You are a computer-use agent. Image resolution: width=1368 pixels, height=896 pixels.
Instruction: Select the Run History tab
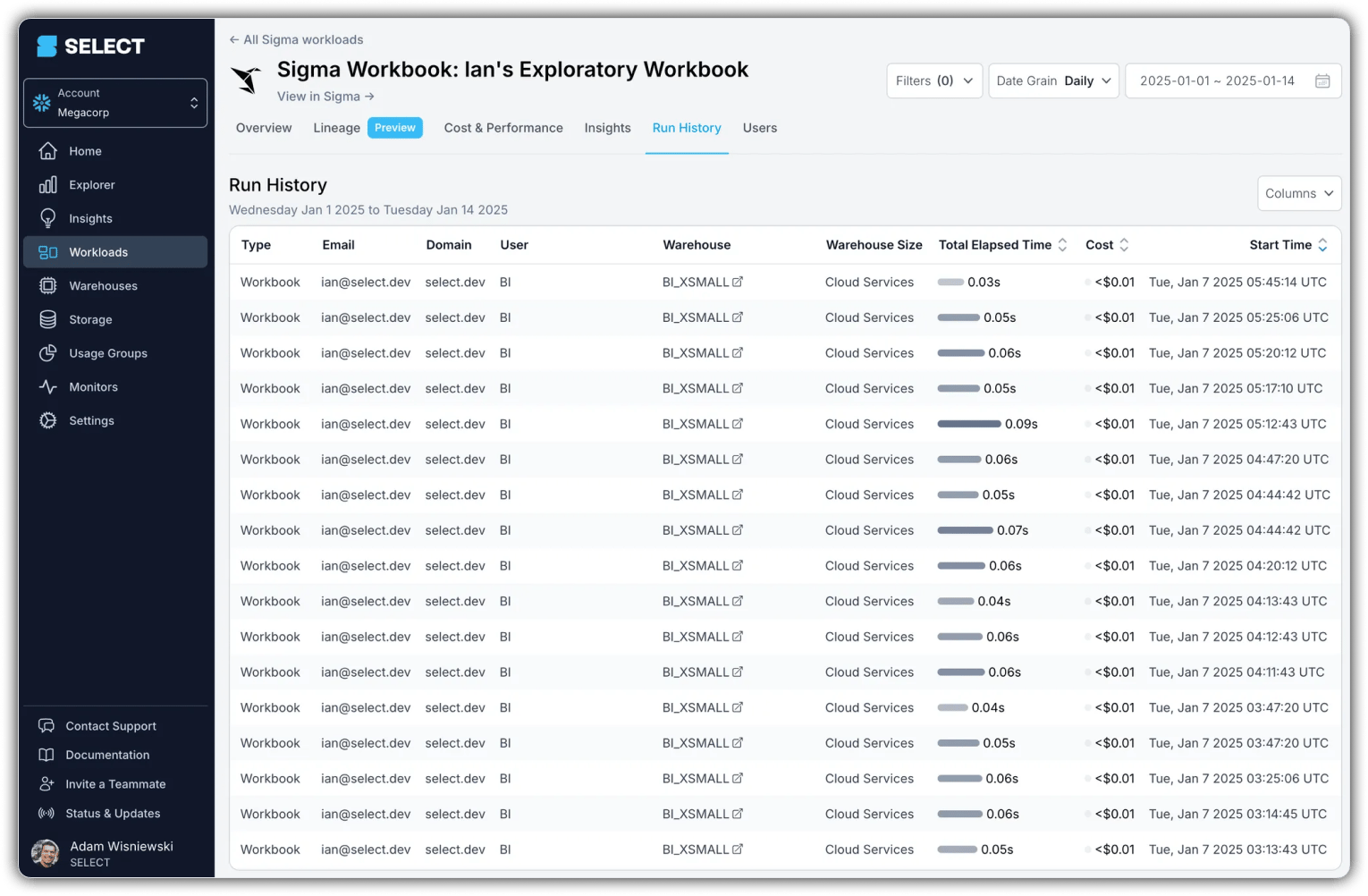[x=687, y=128]
